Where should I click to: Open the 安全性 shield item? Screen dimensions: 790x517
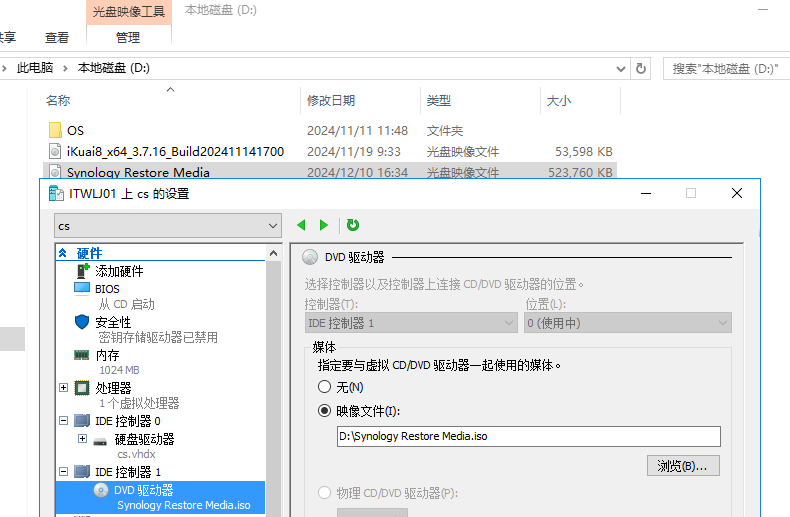(112, 323)
